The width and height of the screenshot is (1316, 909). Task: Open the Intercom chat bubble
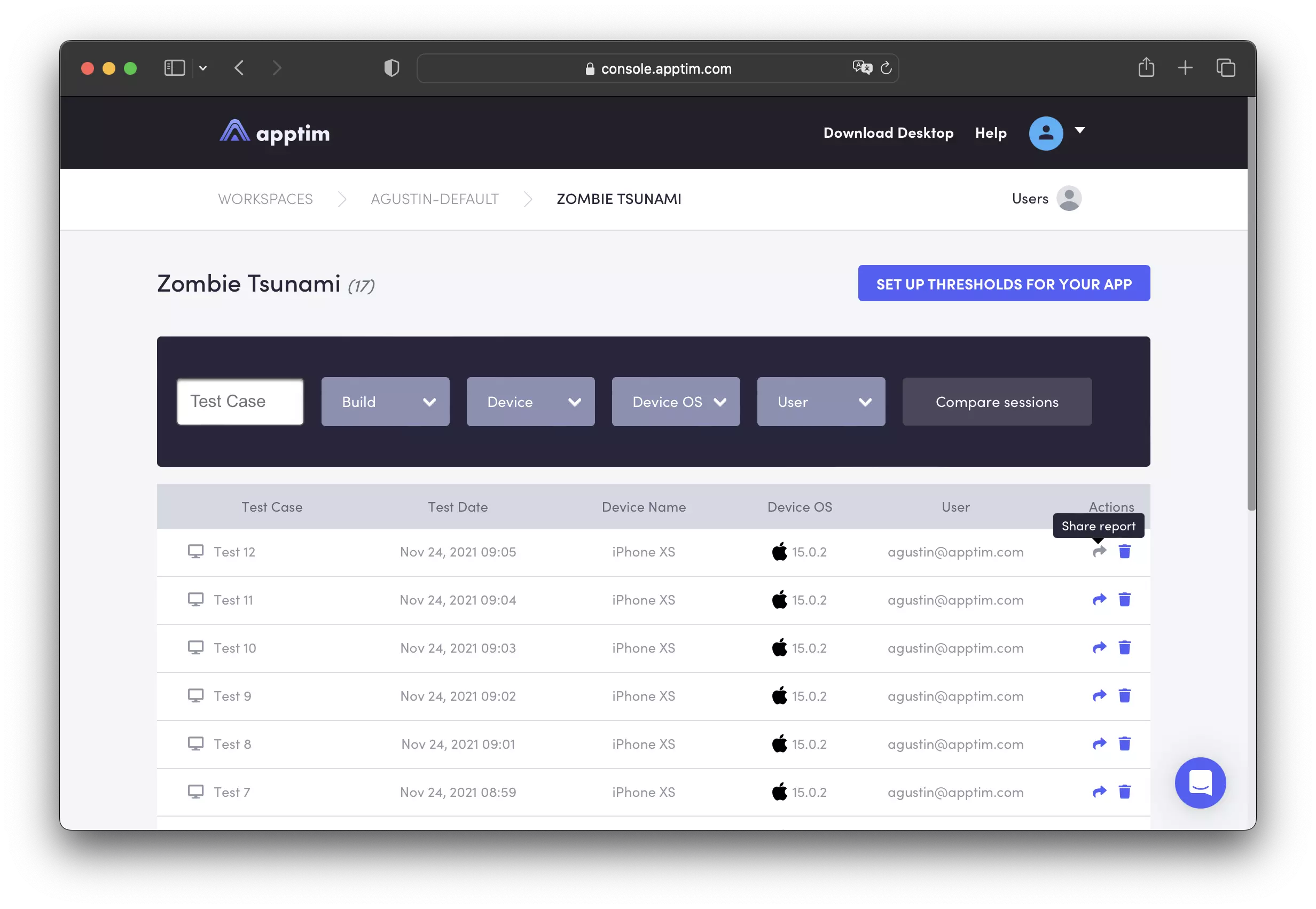[1200, 782]
